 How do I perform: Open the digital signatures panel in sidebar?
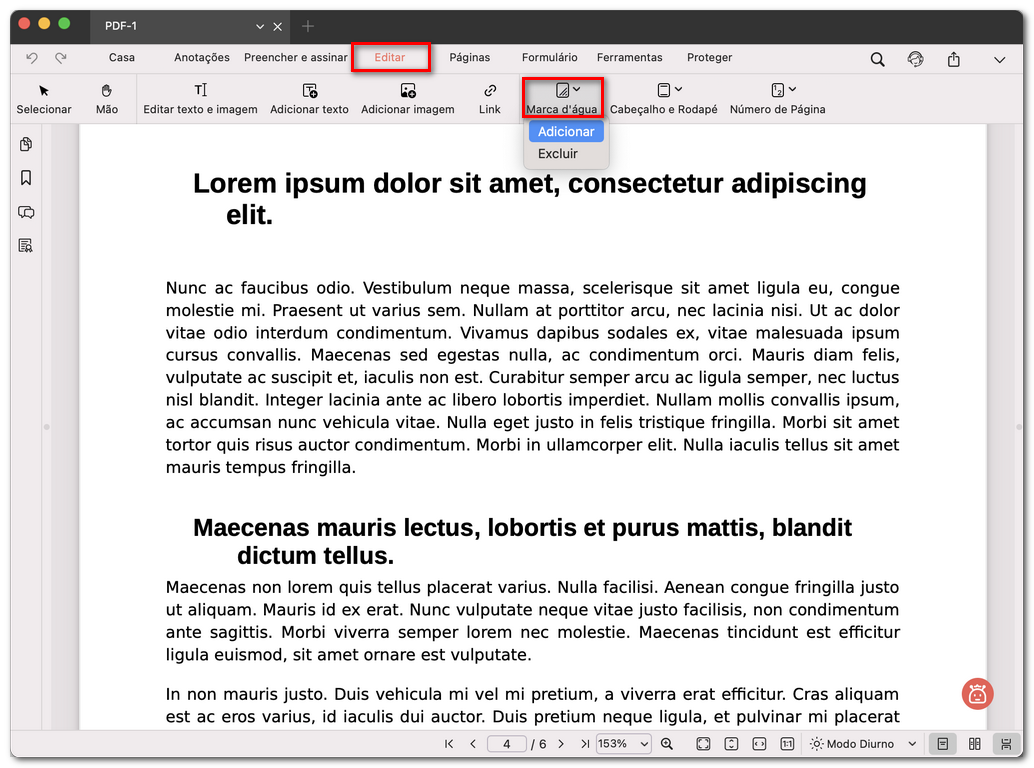click(25, 246)
